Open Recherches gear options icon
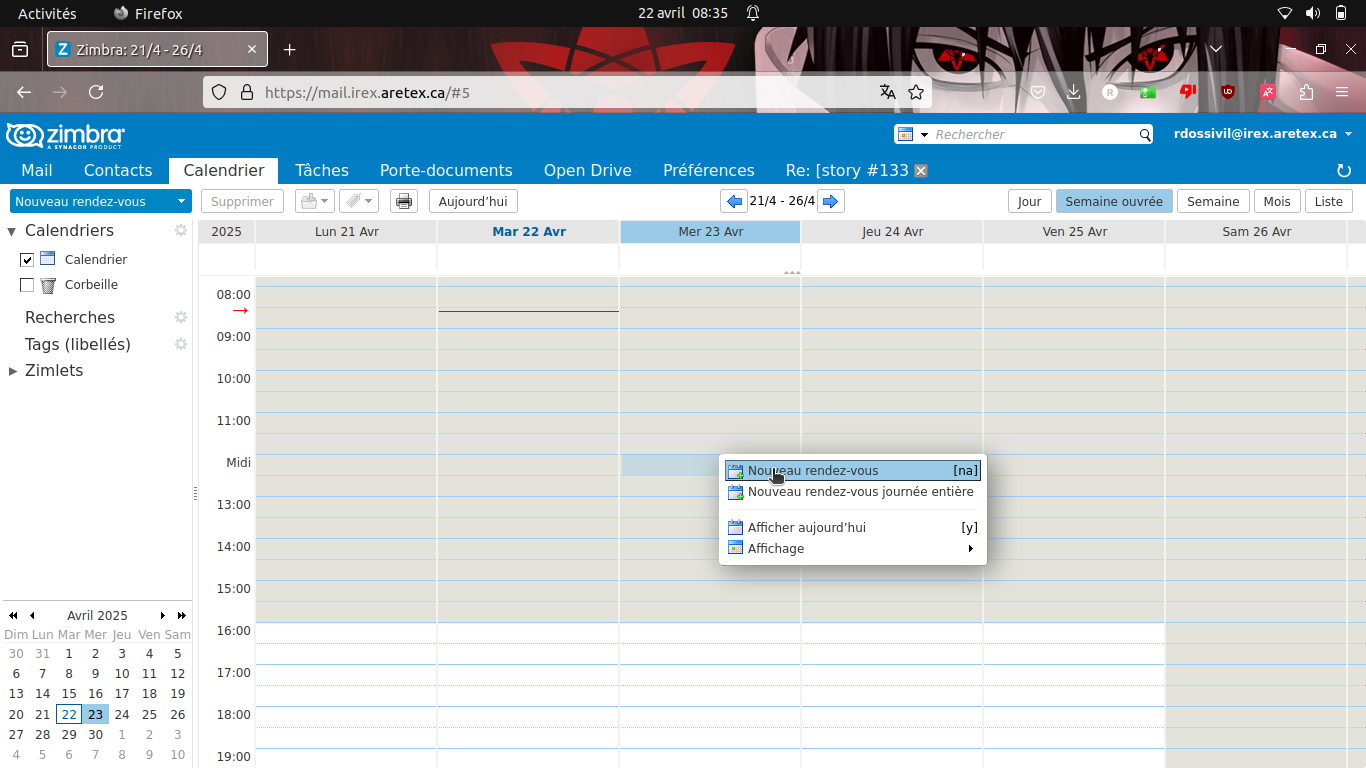The image size is (1366, 768). pyautogui.click(x=181, y=317)
